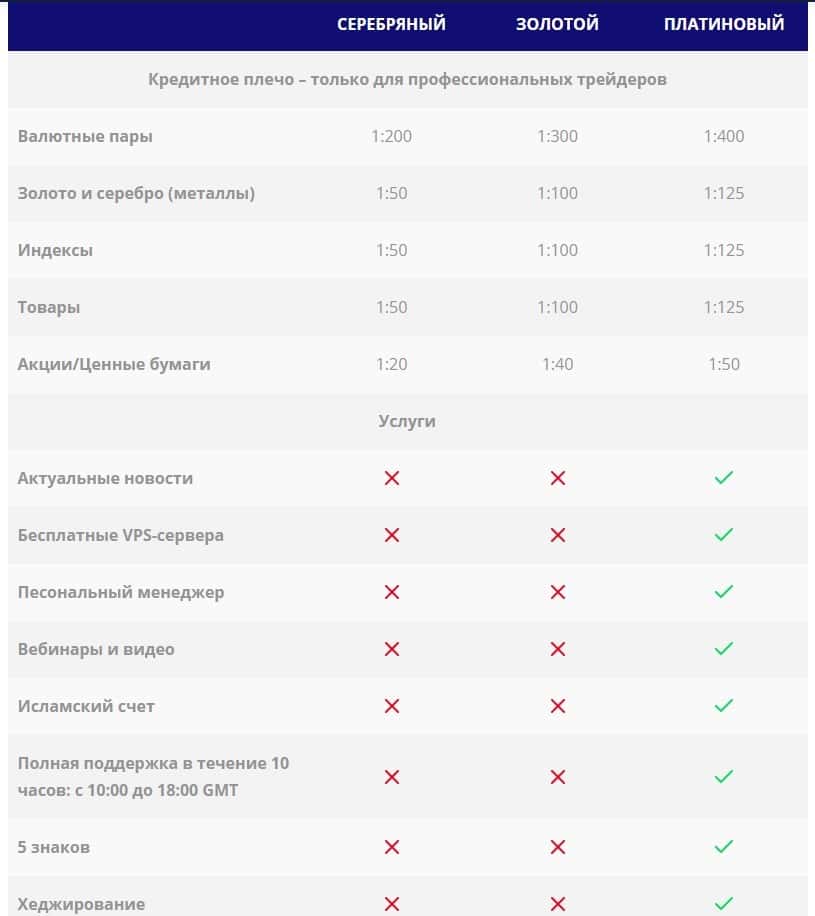Click the Platinum checkmark for Хеджирование
This screenshot has width=815, height=916.
(724, 904)
